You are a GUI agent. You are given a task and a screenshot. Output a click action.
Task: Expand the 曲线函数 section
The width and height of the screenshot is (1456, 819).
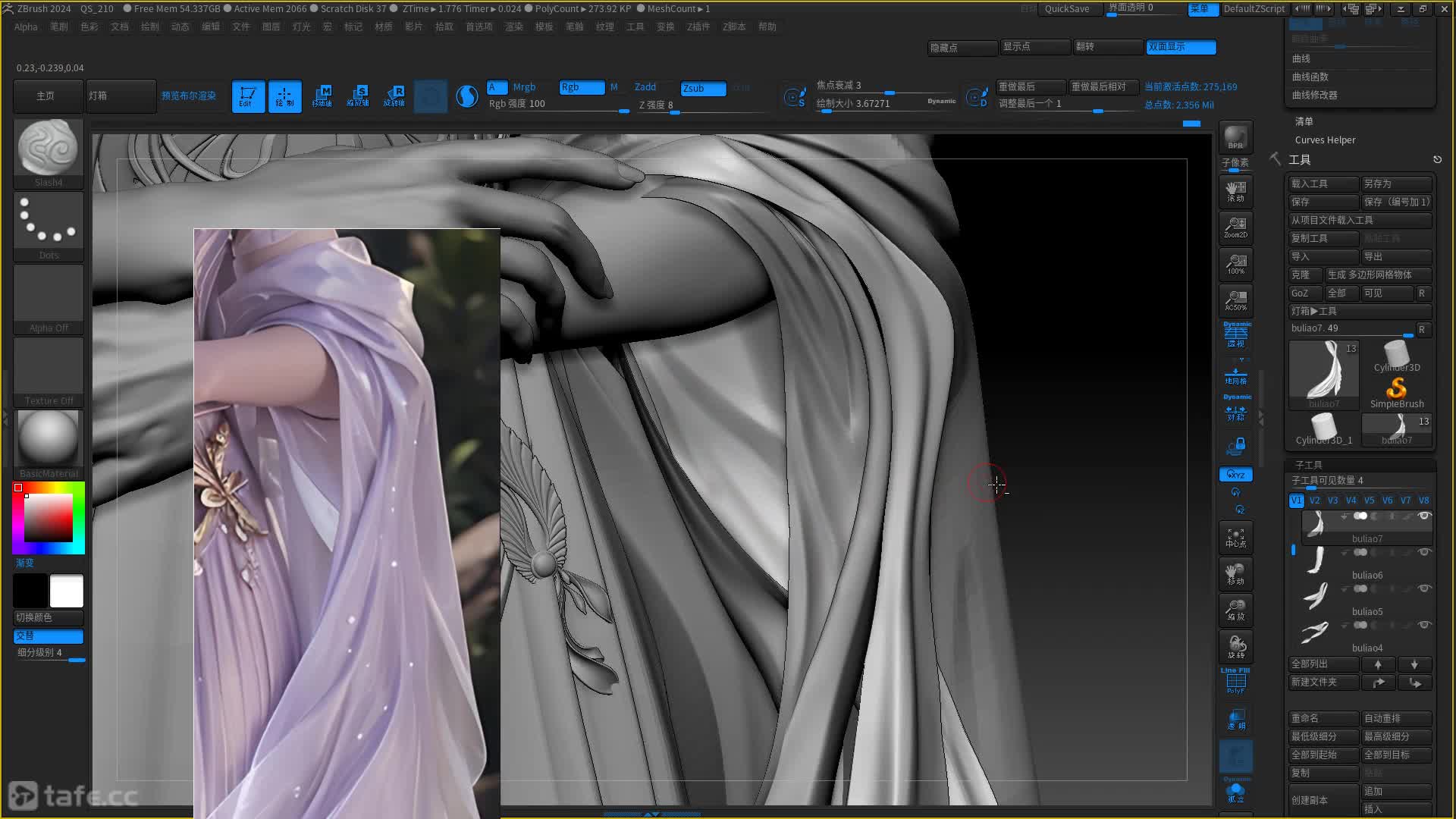click(1310, 77)
